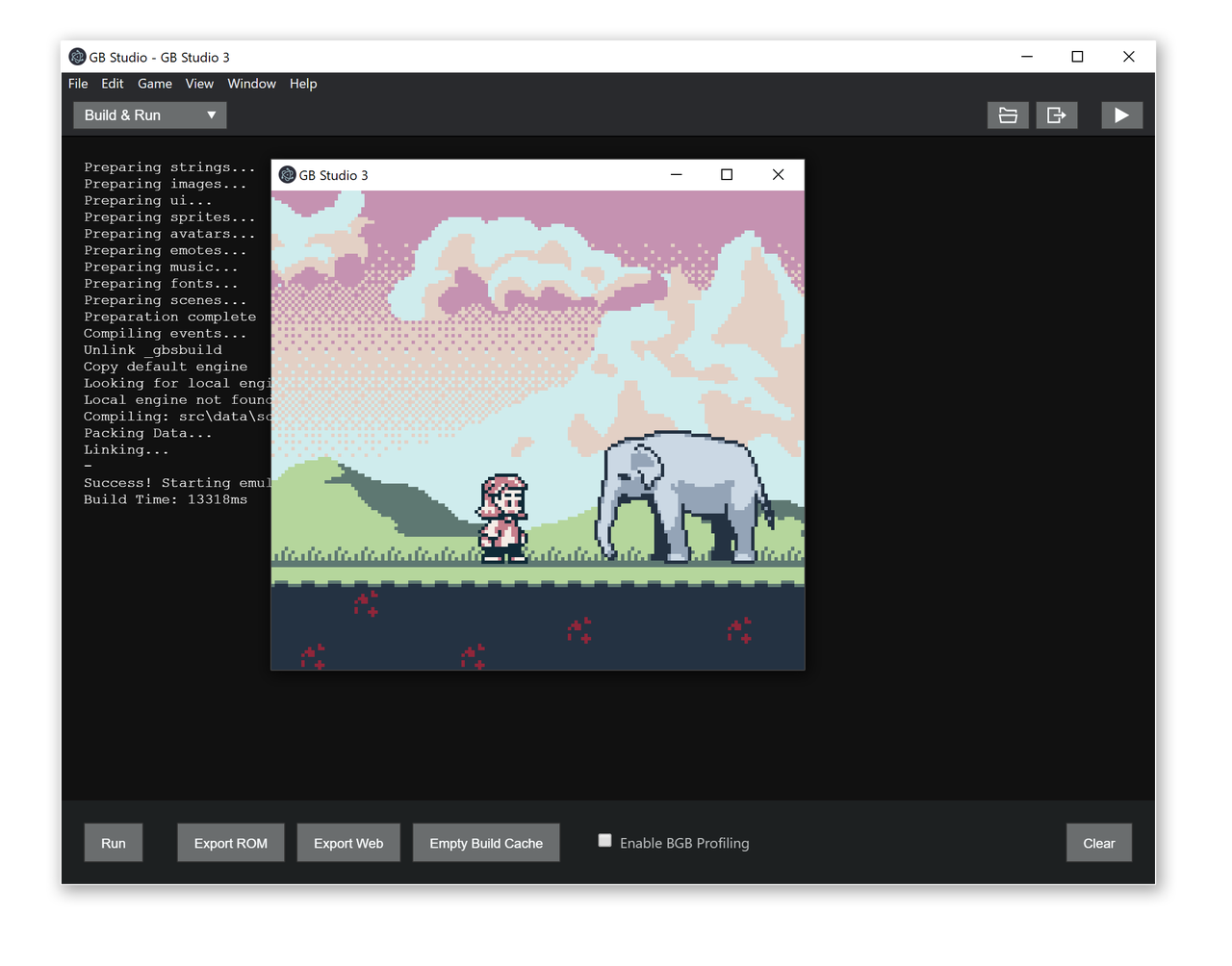1232x966 pixels.
Task: Enable BGB Profiling checkbox
Action: pyautogui.click(x=604, y=841)
